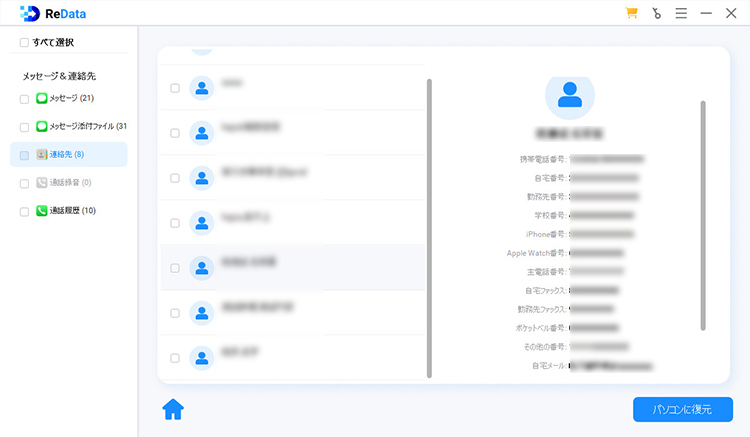Click the 通話録音 phone icon
This screenshot has width=750, height=437.
coord(42,183)
